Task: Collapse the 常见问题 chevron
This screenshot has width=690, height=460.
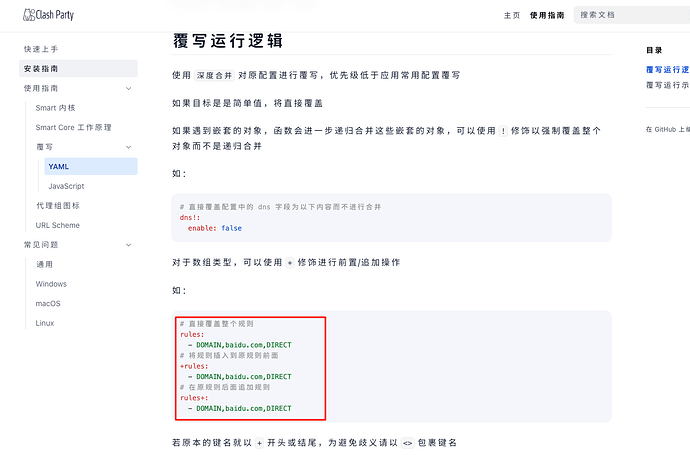Action: [128, 245]
